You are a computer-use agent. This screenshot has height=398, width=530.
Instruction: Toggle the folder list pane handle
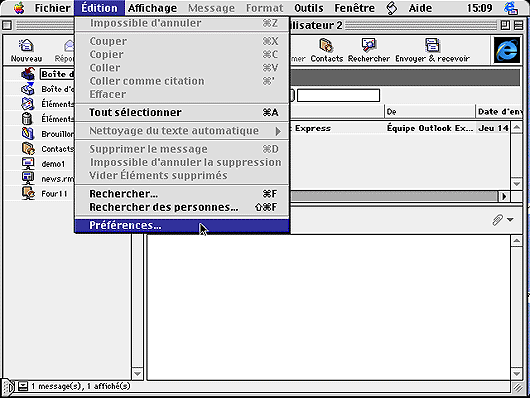9,387
